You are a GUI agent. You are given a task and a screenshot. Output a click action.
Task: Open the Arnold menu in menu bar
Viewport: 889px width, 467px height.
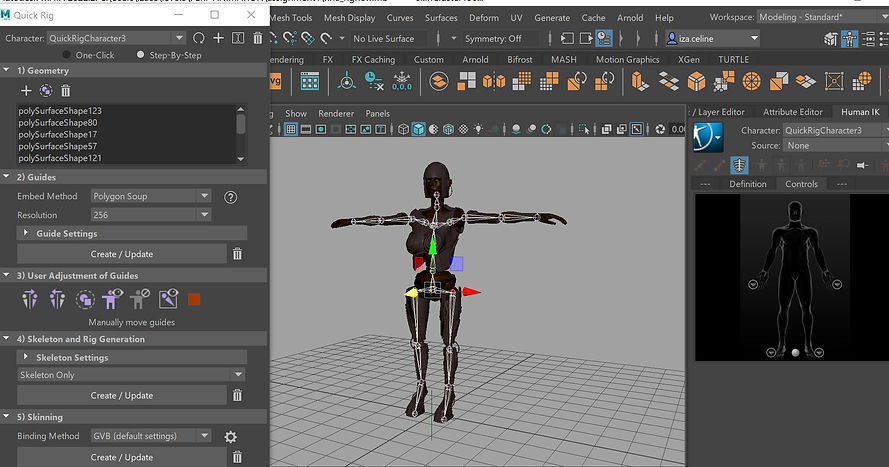click(x=630, y=18)
